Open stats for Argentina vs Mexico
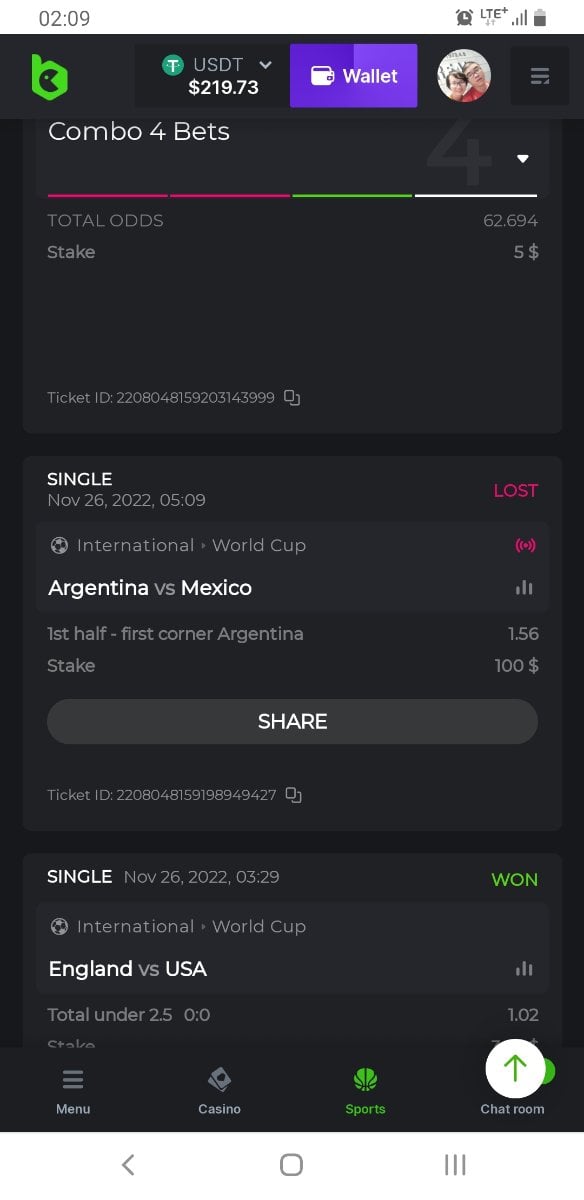Screen dimensions: 584x1200 tap(524, 588)
